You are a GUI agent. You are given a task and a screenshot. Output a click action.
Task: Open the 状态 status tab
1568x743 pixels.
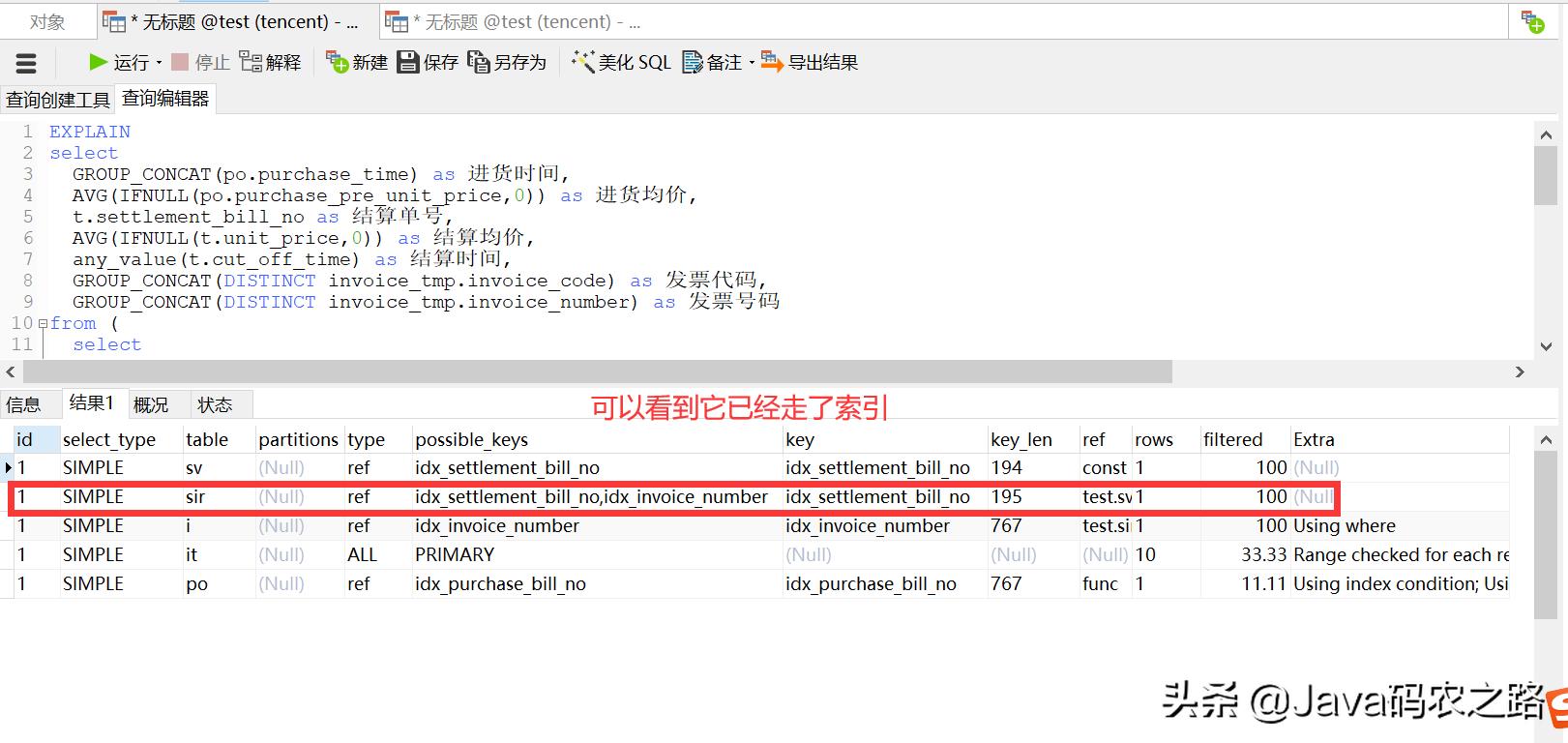[215, 404]
